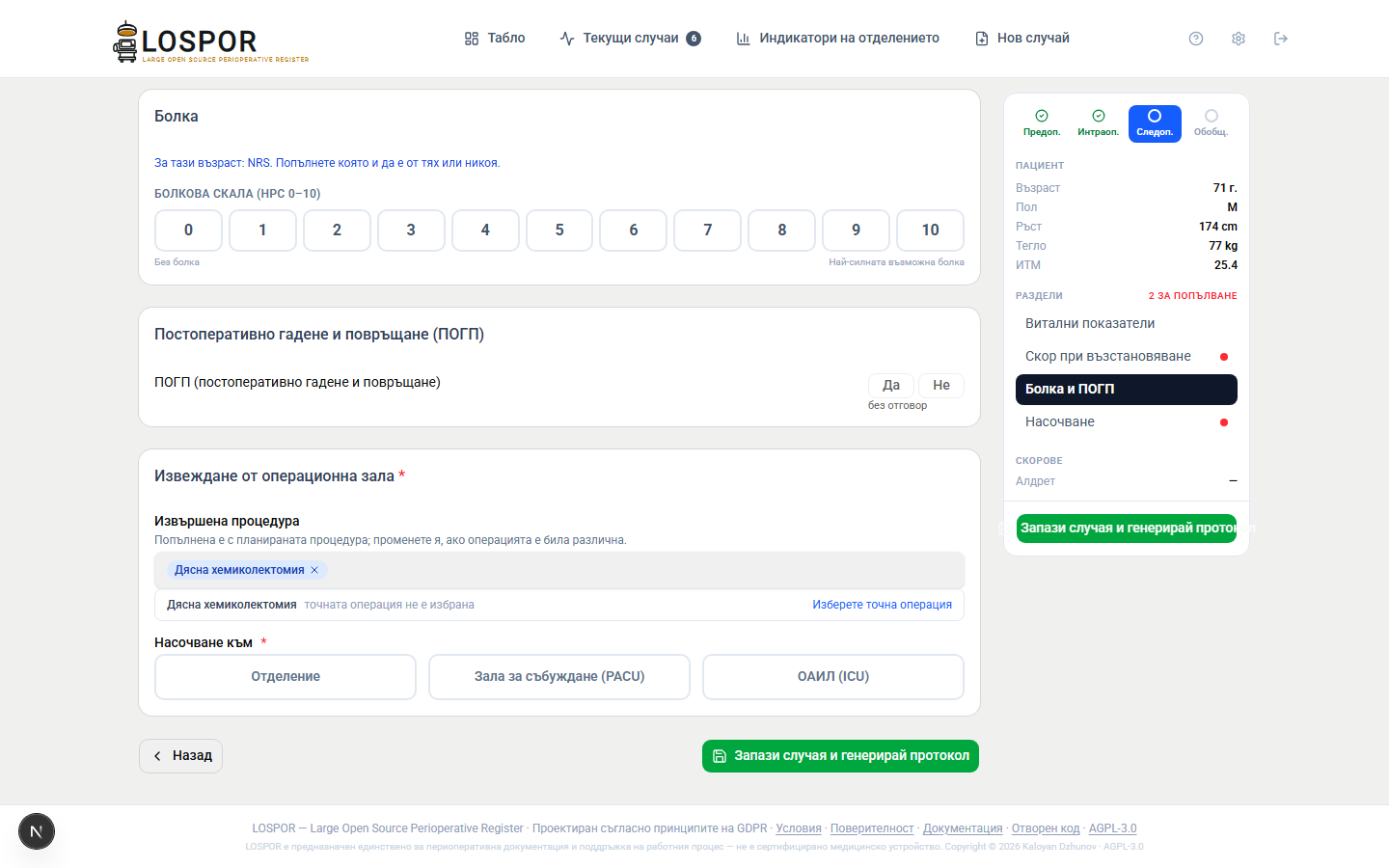Open the Скор при възстановяване section

tap(1127, 357)
